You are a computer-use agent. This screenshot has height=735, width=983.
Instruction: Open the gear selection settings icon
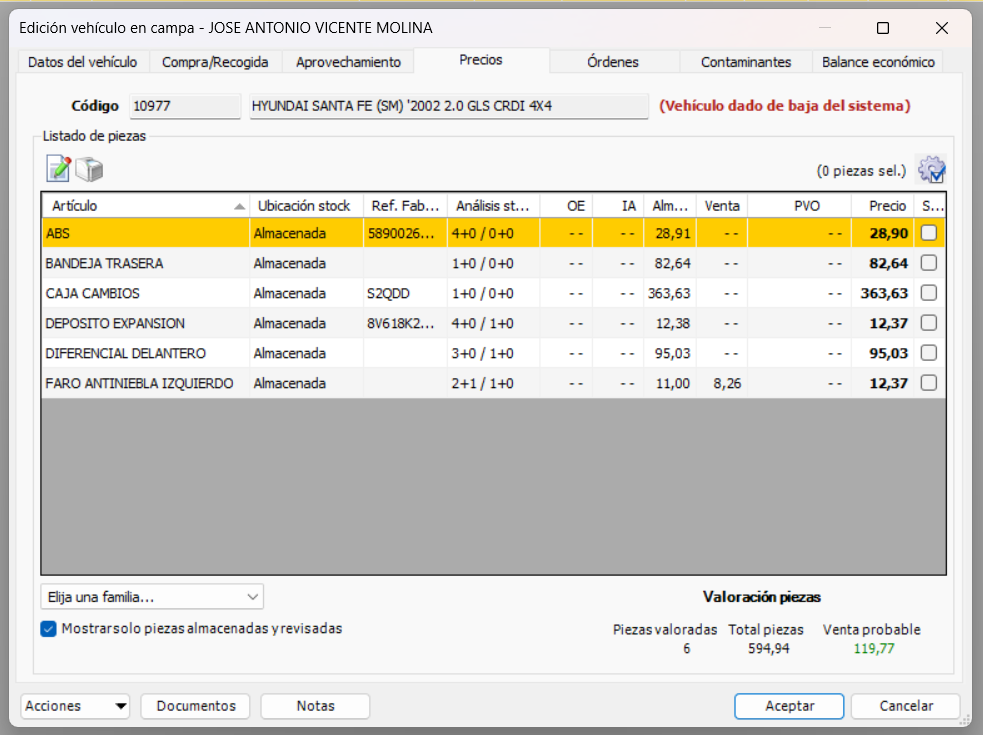(x=930, y=171)
